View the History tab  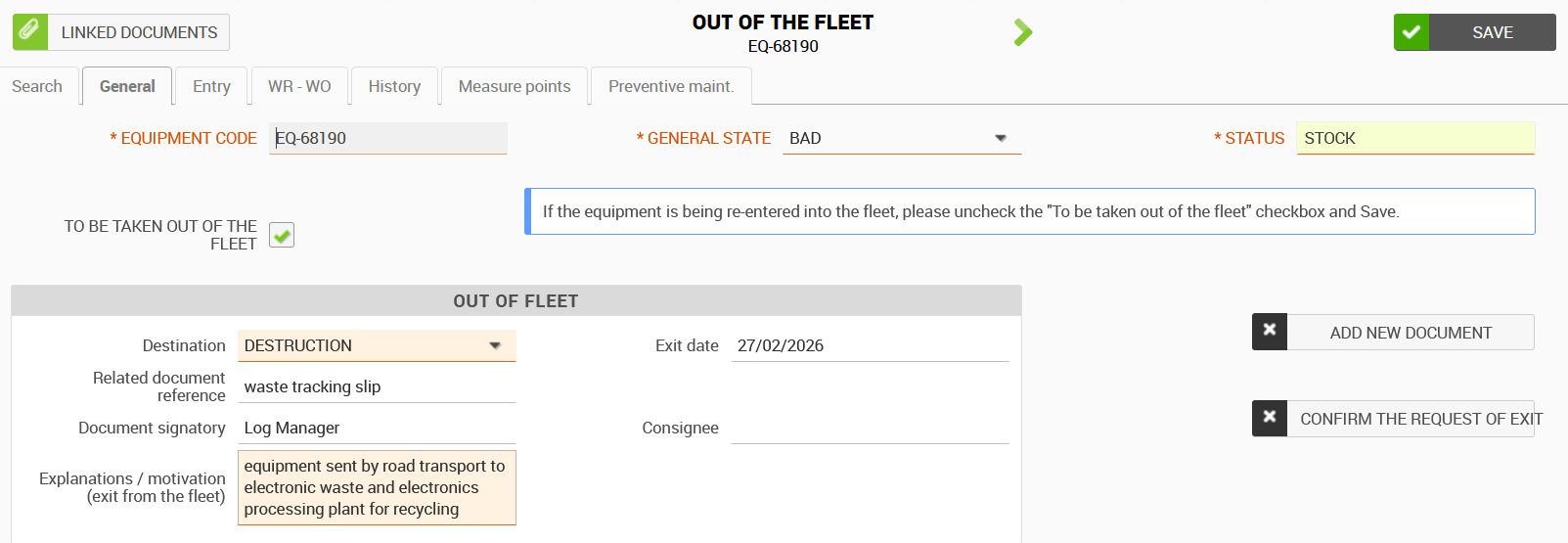point(394,86)
